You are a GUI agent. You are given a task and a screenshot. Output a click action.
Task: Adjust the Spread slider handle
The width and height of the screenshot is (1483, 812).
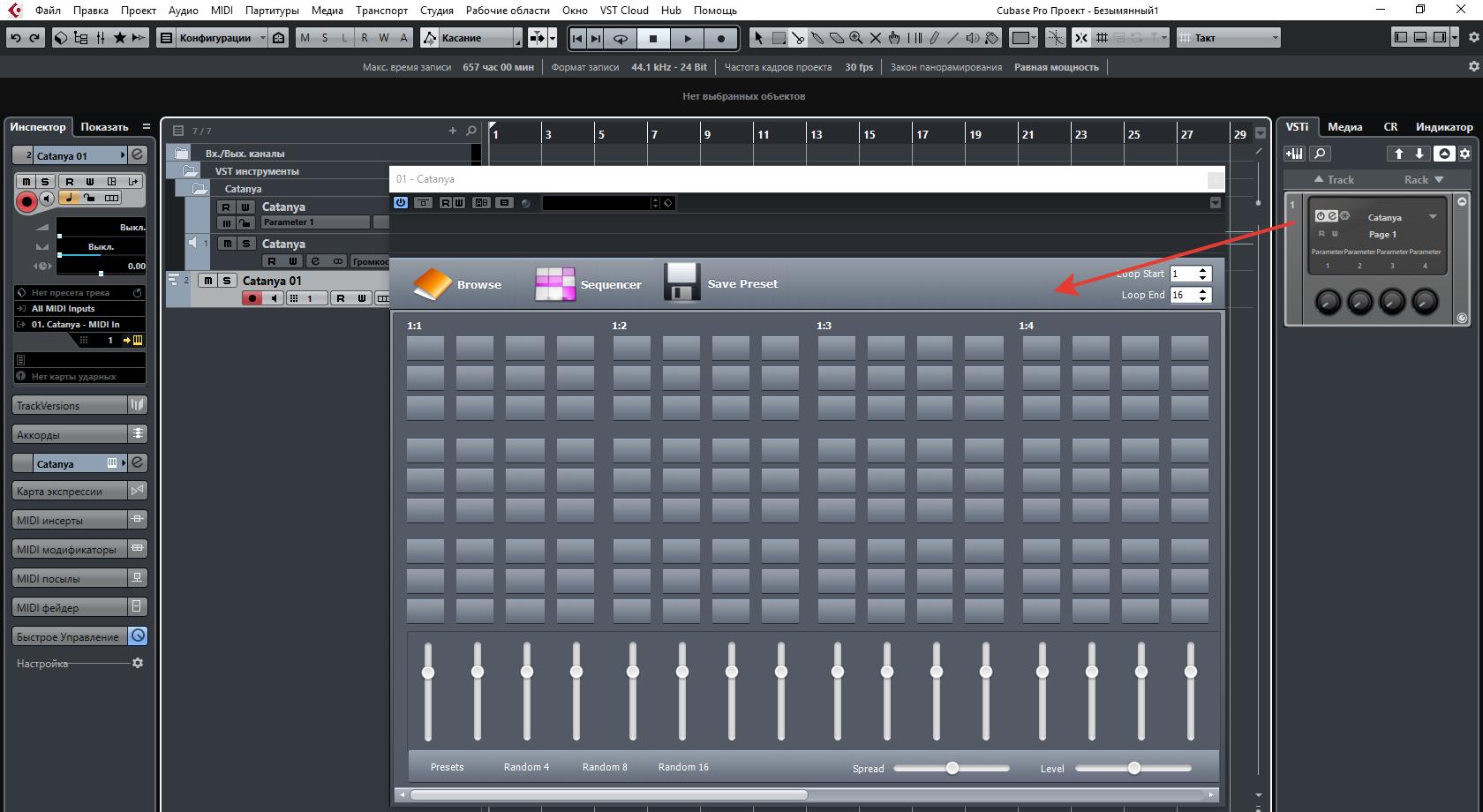(952, 768)
